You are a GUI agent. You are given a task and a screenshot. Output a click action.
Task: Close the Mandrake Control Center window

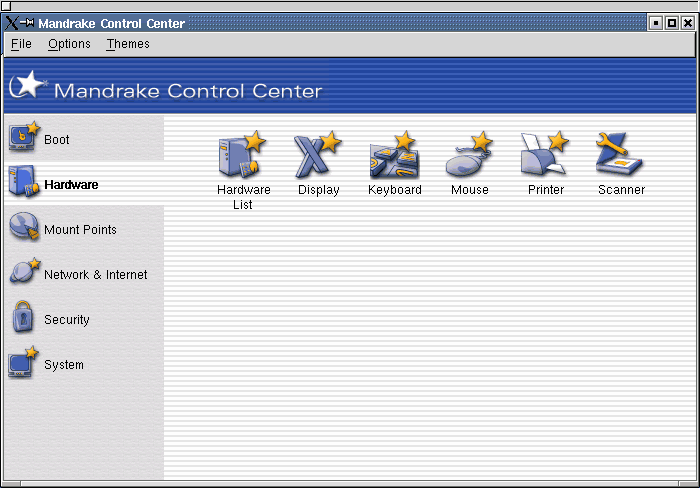tap(688, 23)
